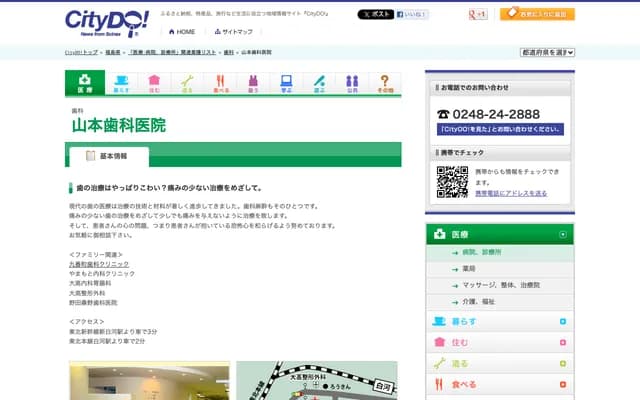Click the やまもと内科クリニック text
Screen dimensions: 640x400
[102, 274]
